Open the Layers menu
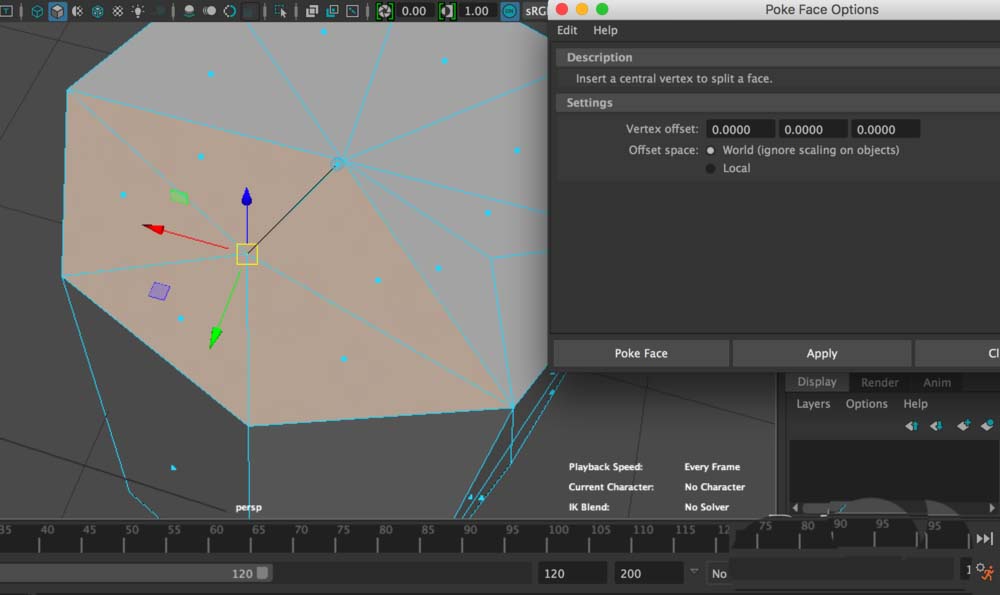 tap(813, 404)
